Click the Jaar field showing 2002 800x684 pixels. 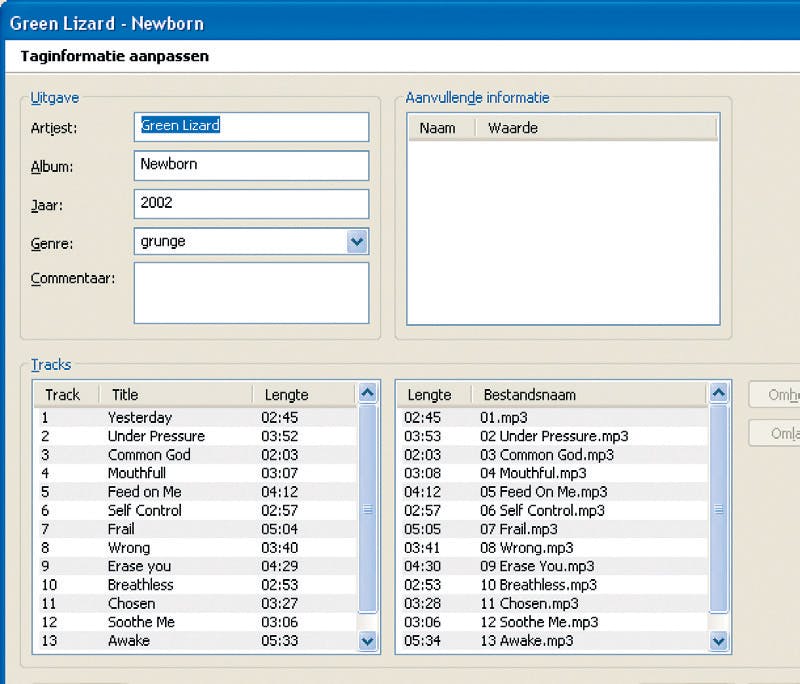click(250, 203)
